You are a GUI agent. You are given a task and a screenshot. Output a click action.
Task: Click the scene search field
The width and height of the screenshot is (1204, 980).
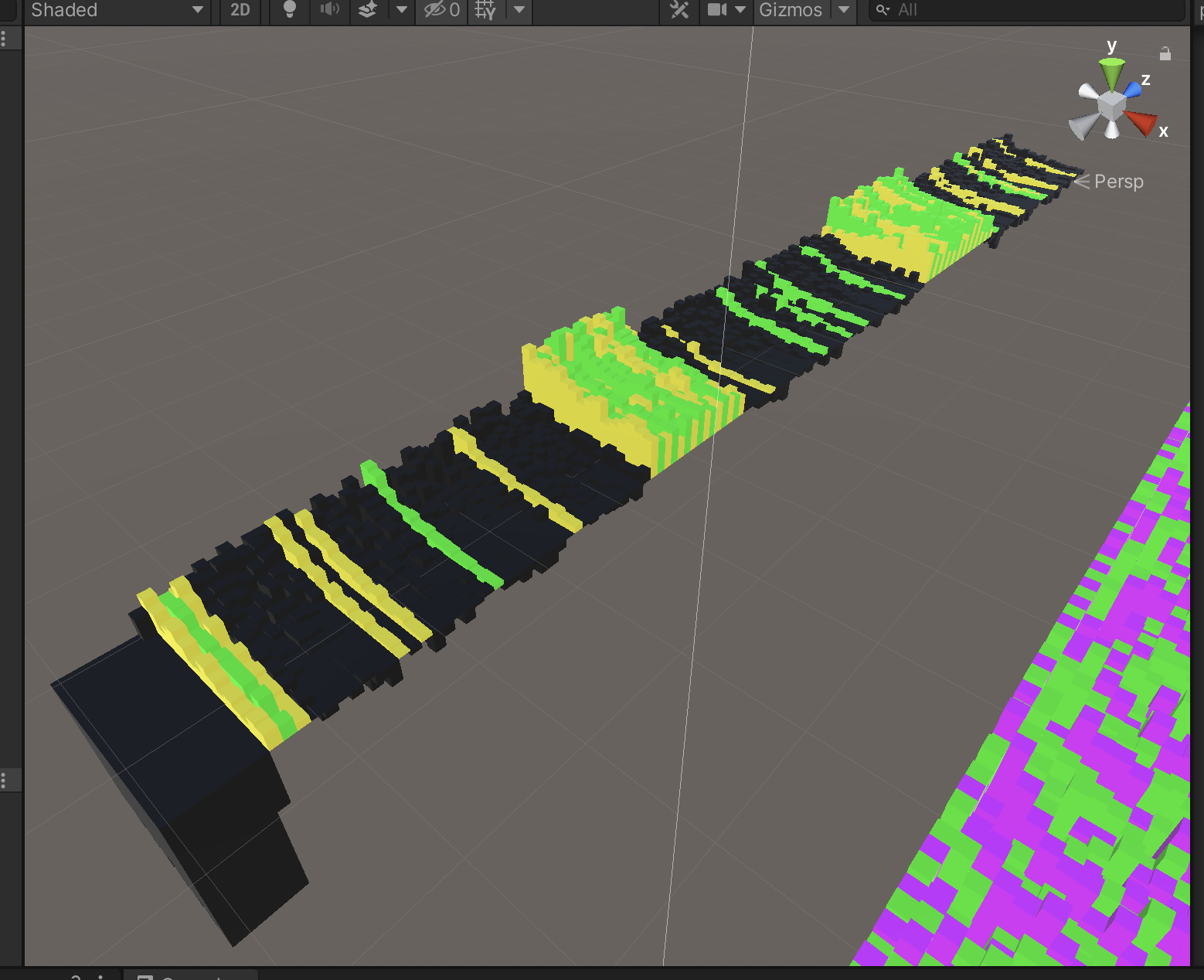(x=1028, y=10)
